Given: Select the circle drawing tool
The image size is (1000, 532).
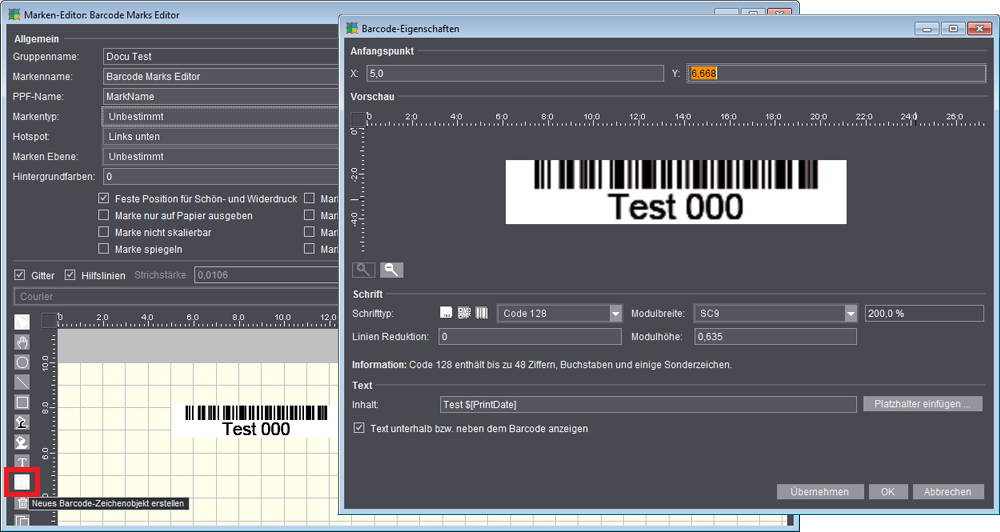Looking at the screenshot, I should coord(22,362).
